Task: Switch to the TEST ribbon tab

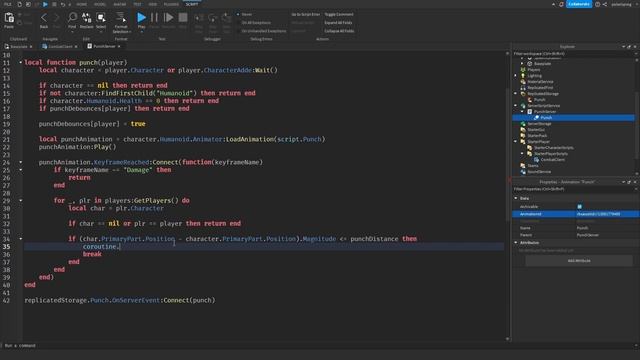Action: click(138, 4)
